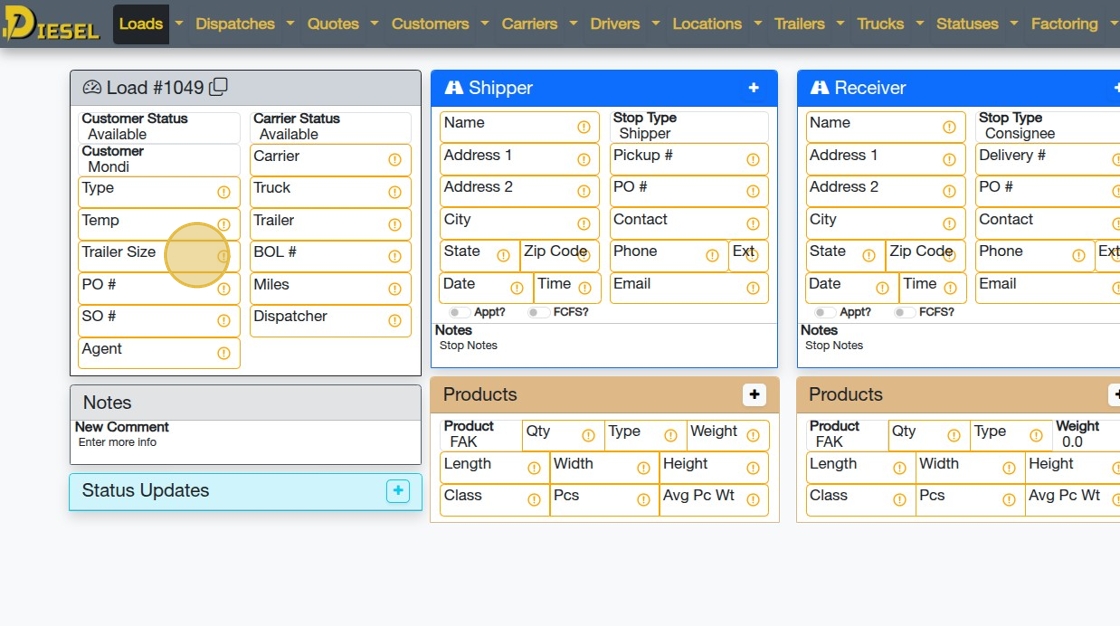The width and height of the screenshot is (1120, 626).
Task: Click the Customer Status Available field
Action: coord(159,126)
